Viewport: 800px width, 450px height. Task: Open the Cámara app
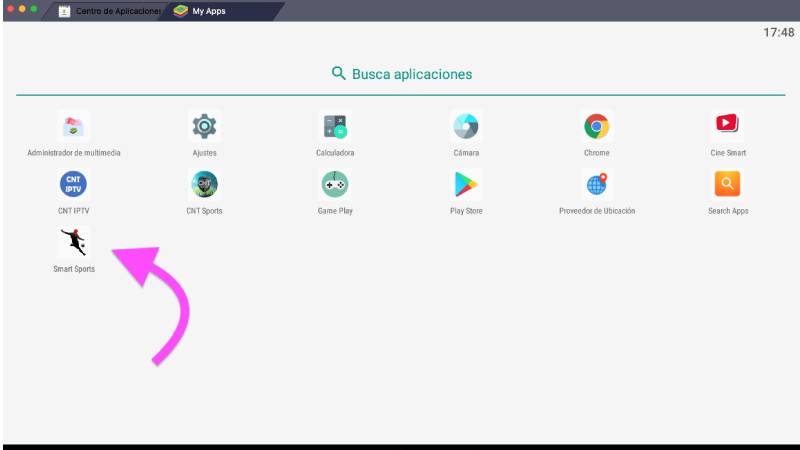point(466,127)
